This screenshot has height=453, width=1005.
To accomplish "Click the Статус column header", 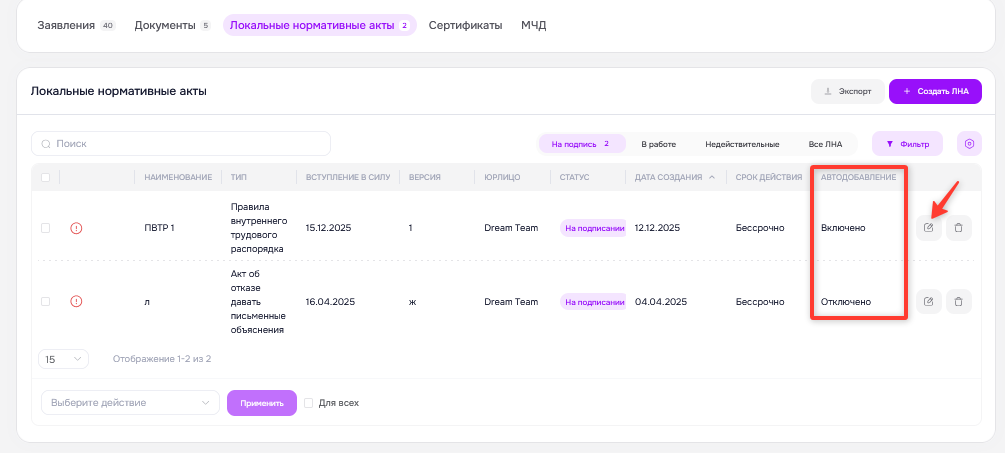I will (574, 177).
